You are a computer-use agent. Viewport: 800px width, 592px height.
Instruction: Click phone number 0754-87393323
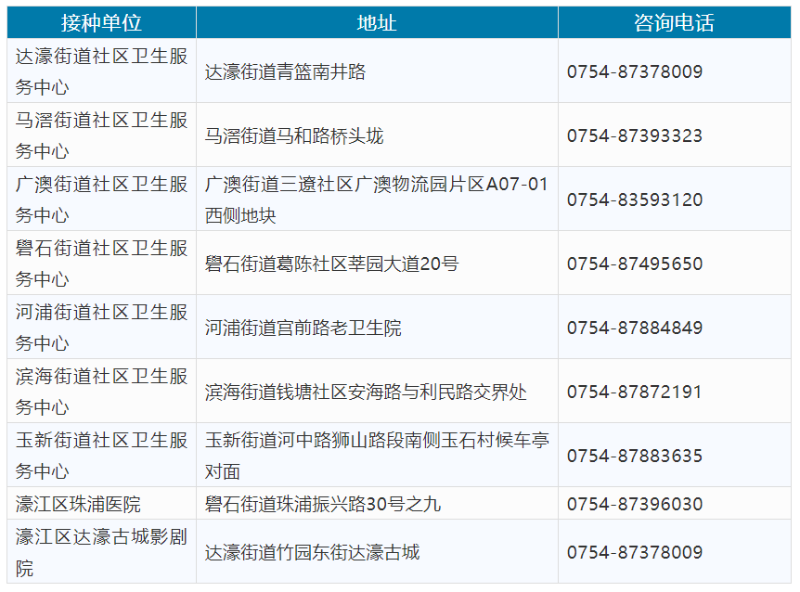pyautogui.click(x=634, y=136)
